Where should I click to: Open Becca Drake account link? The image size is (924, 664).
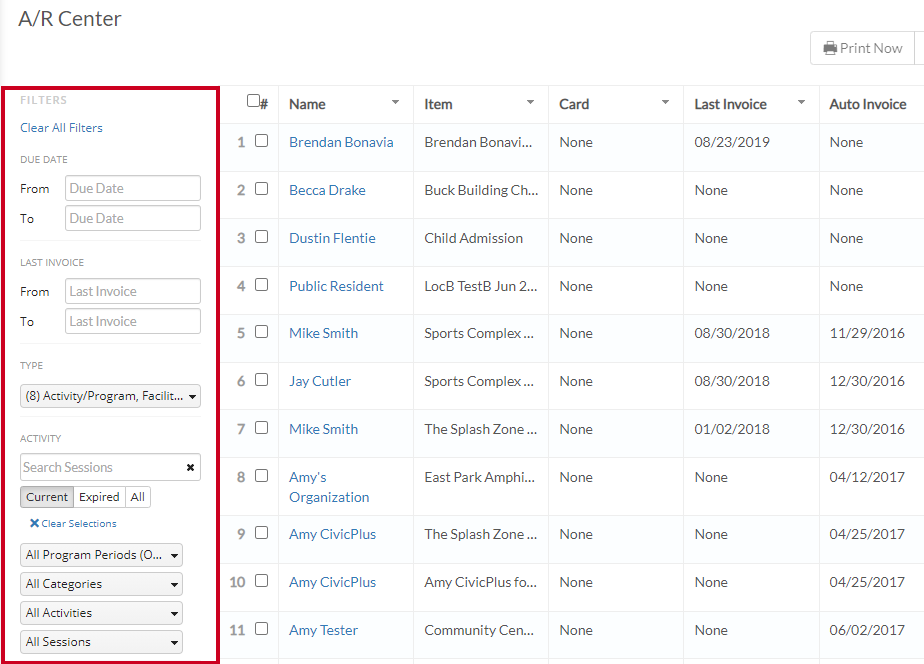click(327, 190)
